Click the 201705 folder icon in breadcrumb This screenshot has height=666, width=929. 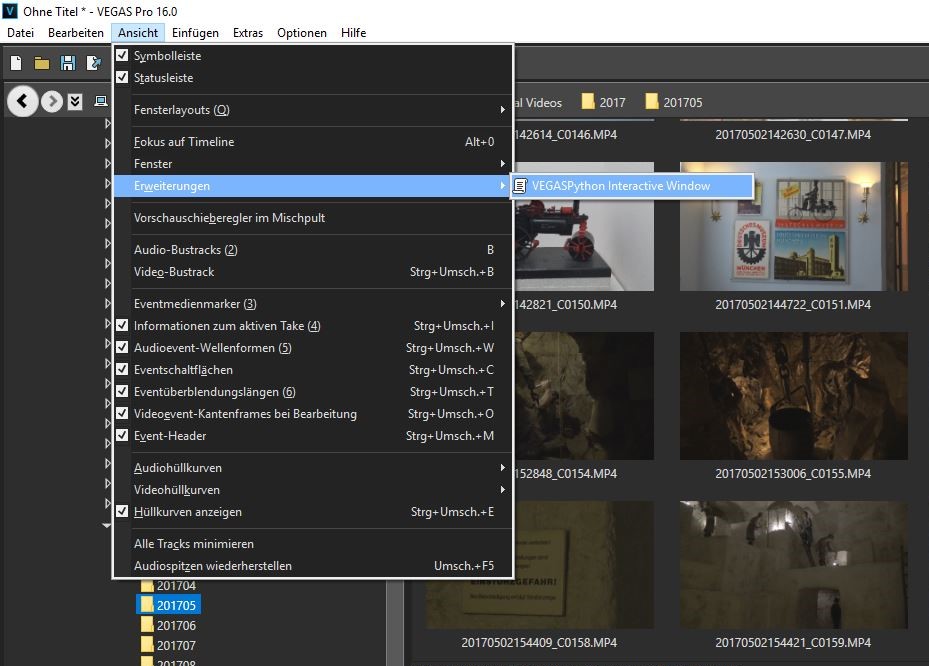point(653,102)
